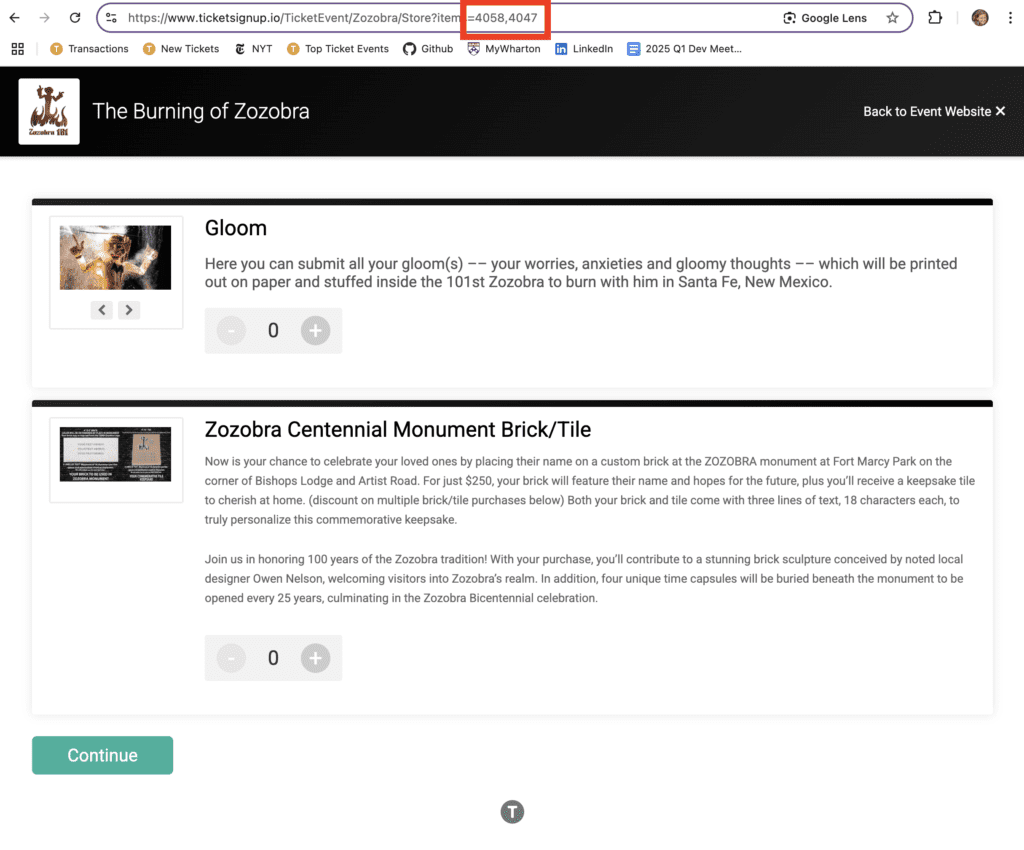This screenshot has height=850, width=1024.
Task: Increase Gloom quantity with plus button
Action: pos(315,331)
